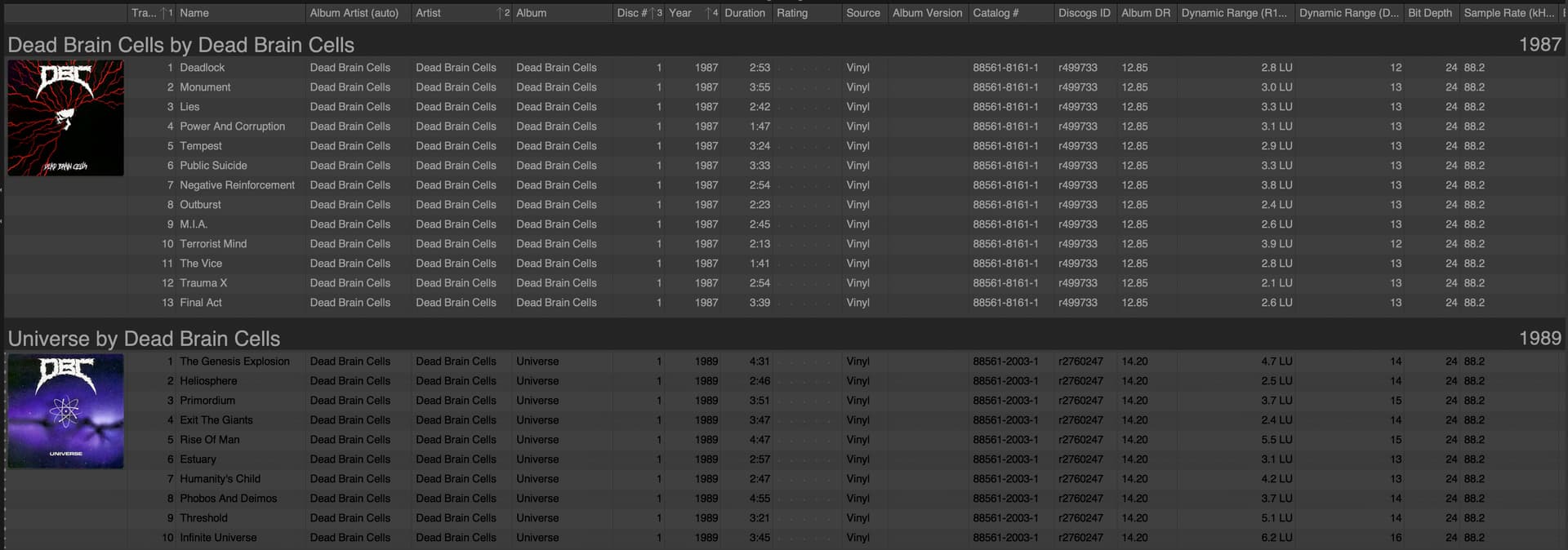This screenshot has width=1568, height=550.
Task: Select the track Trauma X
Action: coord(203,283)
